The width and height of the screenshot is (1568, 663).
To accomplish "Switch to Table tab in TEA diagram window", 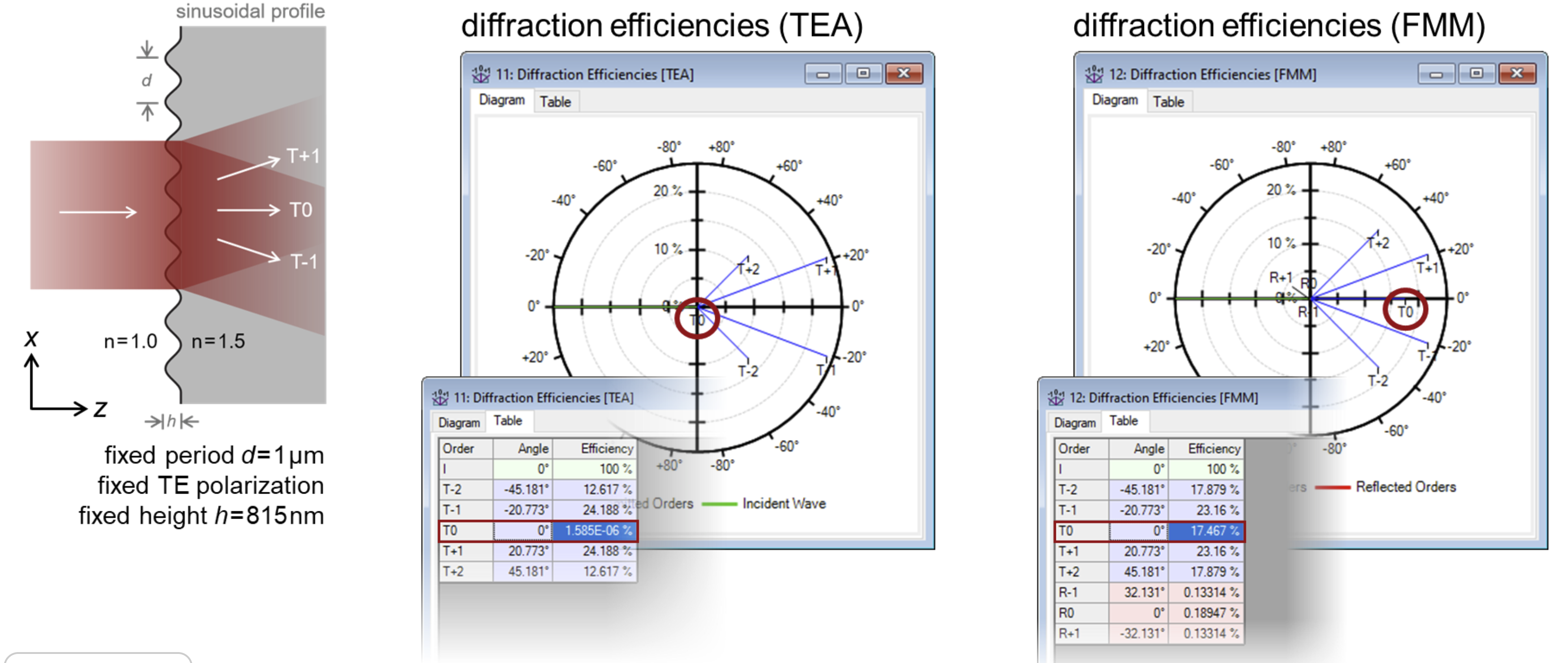I will coord(555,102).
